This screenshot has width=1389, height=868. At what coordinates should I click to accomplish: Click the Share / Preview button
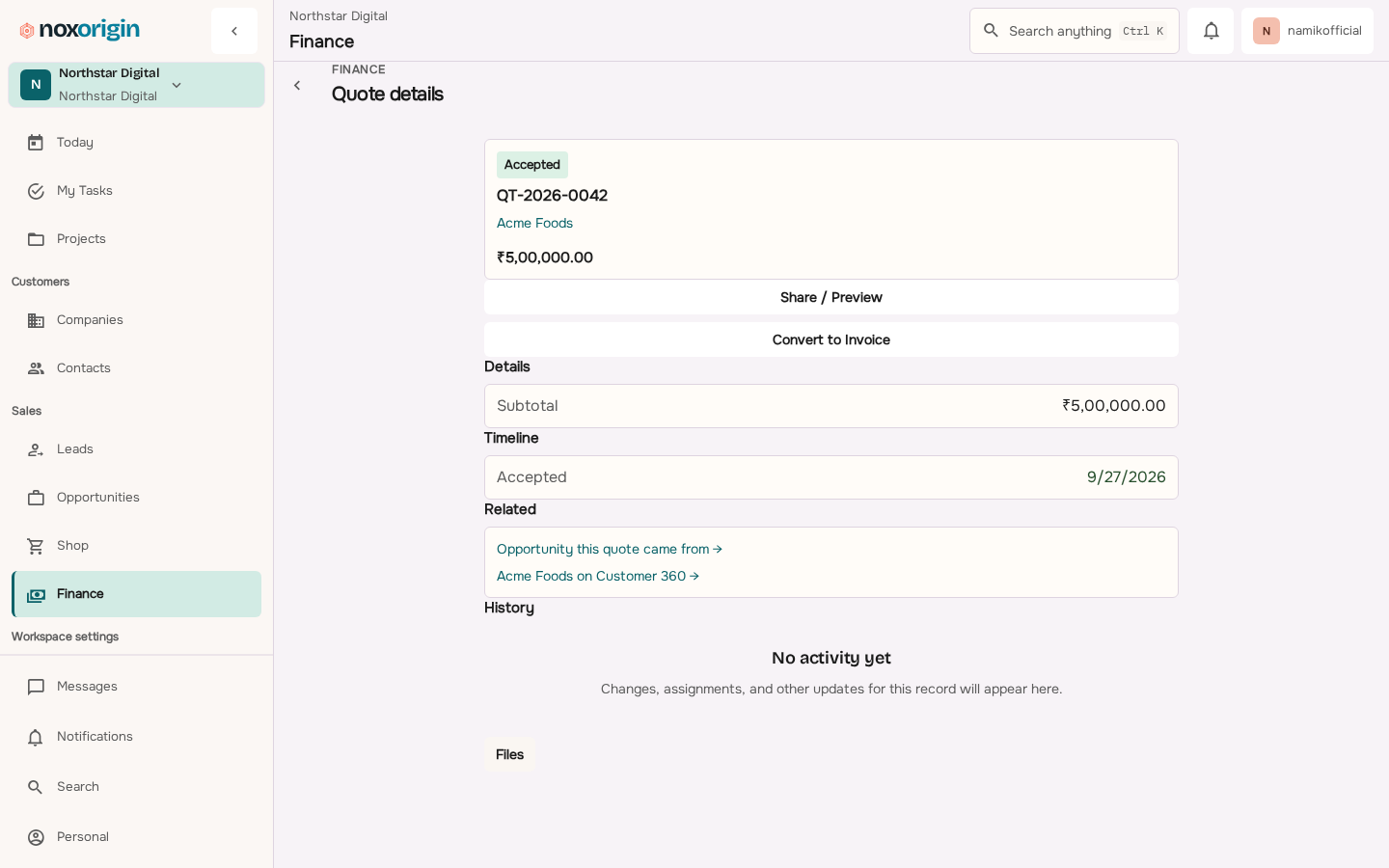tap(831, 297)
